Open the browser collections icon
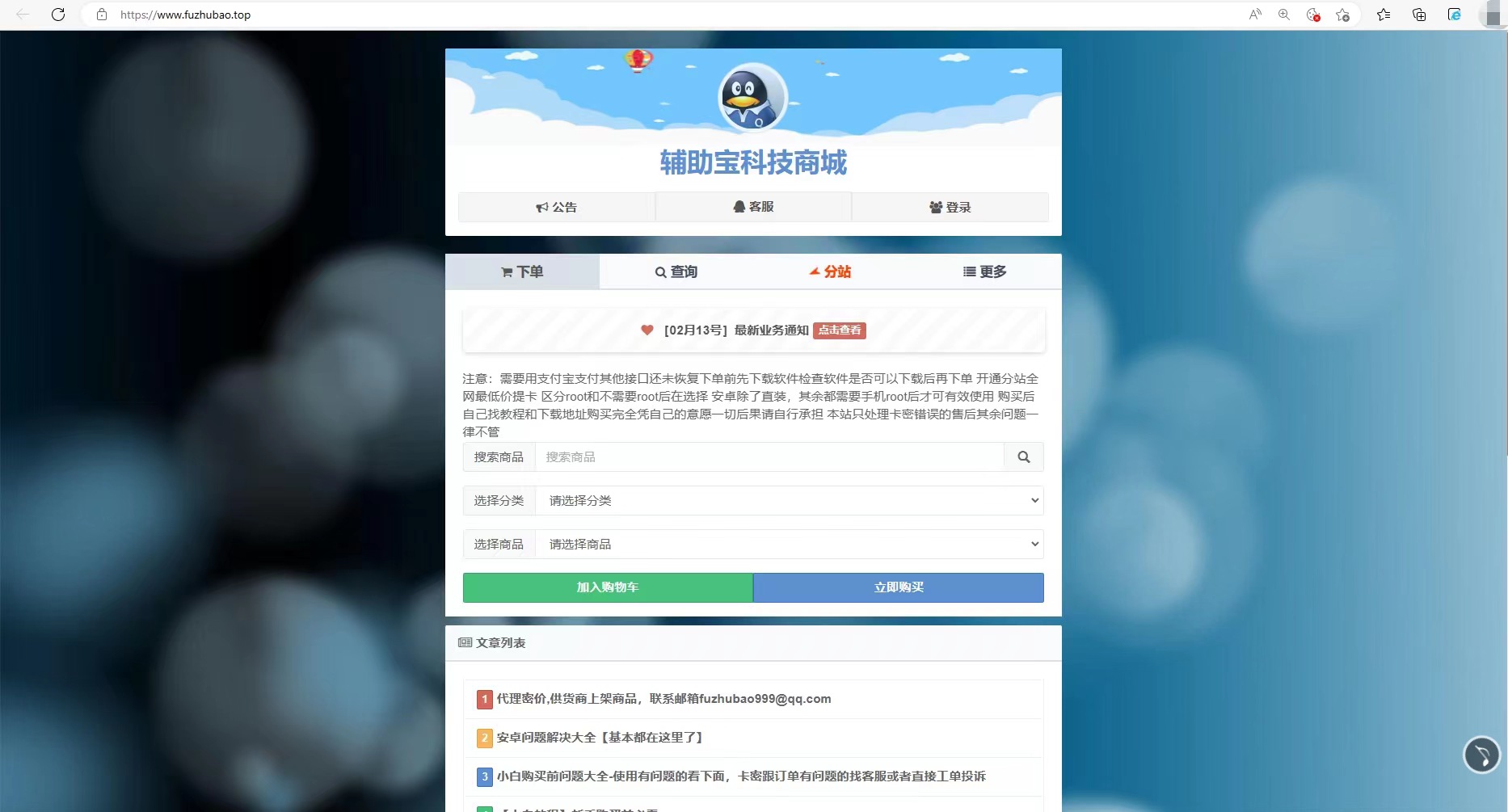Viewport: 1508px width, 812px height. (x=1418, y=15)
